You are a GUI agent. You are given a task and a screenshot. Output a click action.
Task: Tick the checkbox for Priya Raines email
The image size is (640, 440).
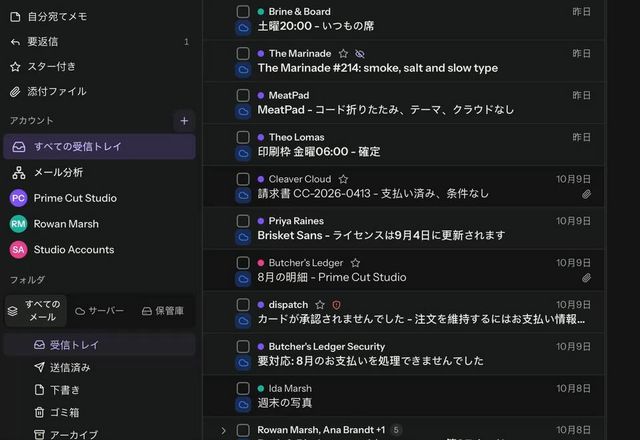click(x=243, y=221)
